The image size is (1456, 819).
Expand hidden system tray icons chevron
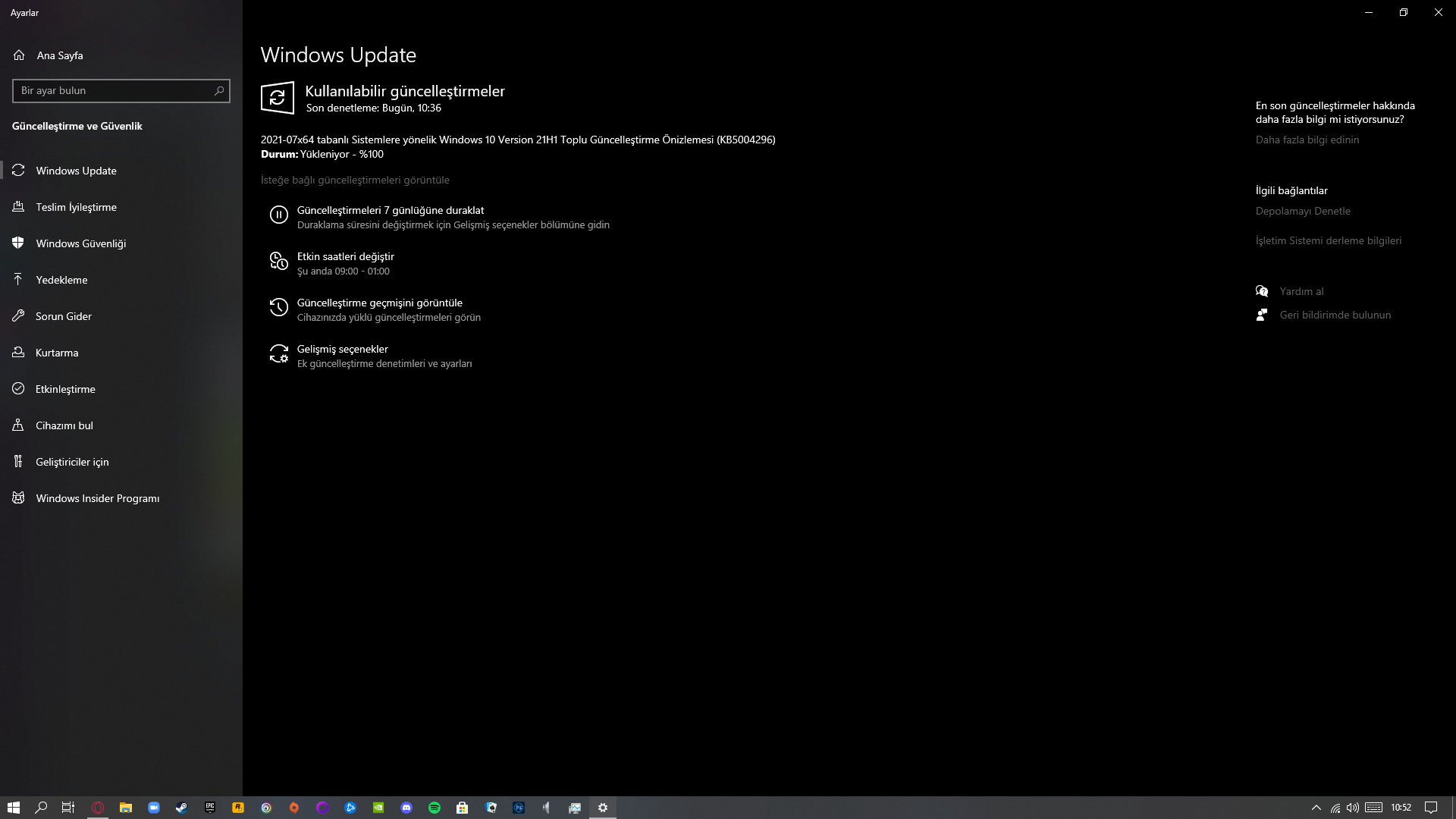click(1316, 808)
